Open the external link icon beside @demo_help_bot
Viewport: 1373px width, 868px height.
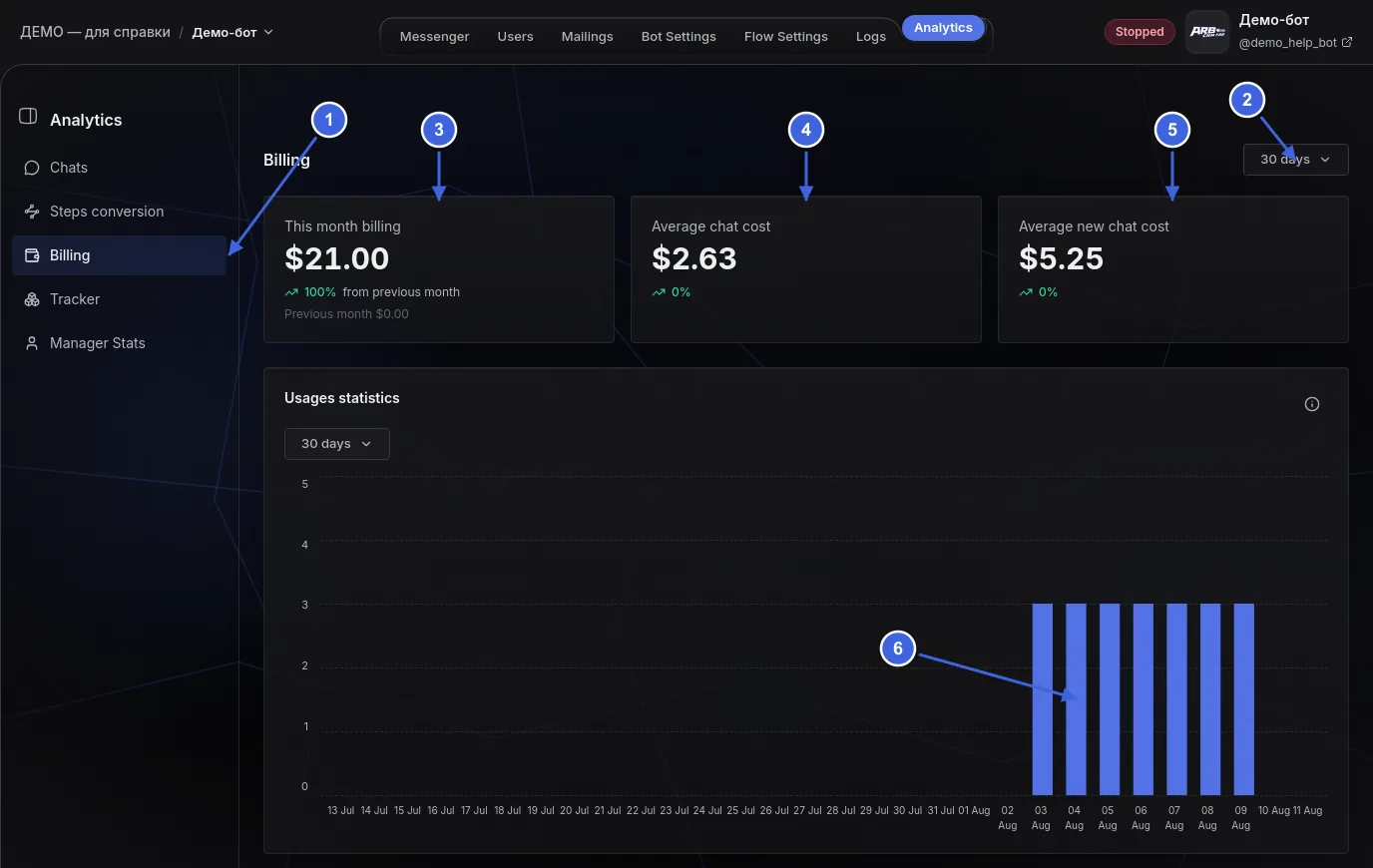point(1347,43)
